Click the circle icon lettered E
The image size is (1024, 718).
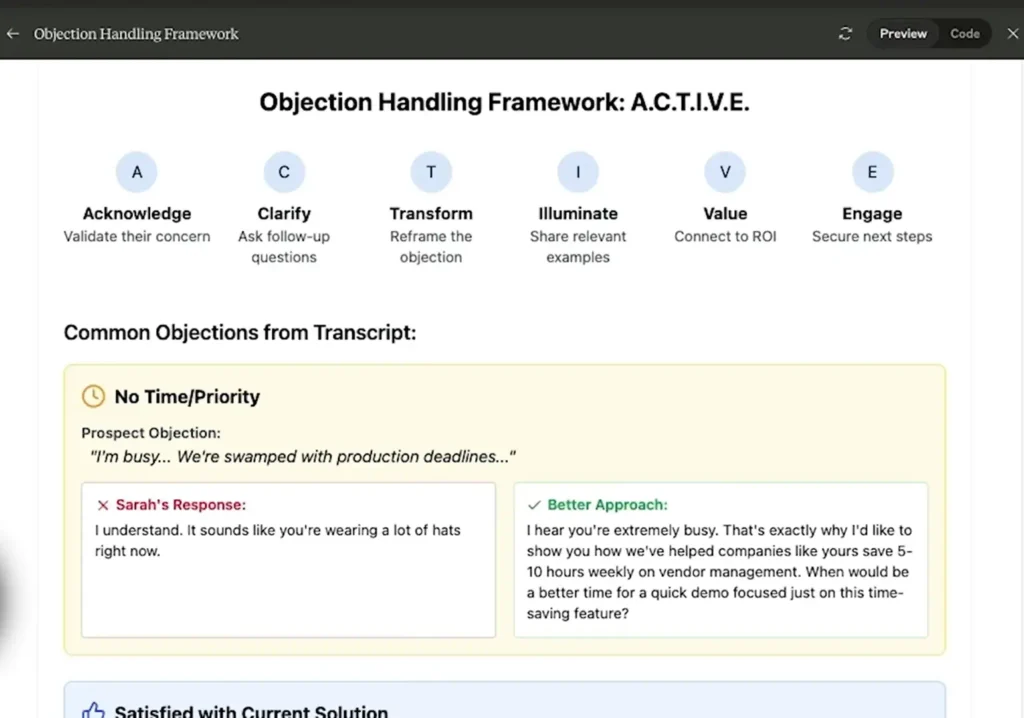872,172
